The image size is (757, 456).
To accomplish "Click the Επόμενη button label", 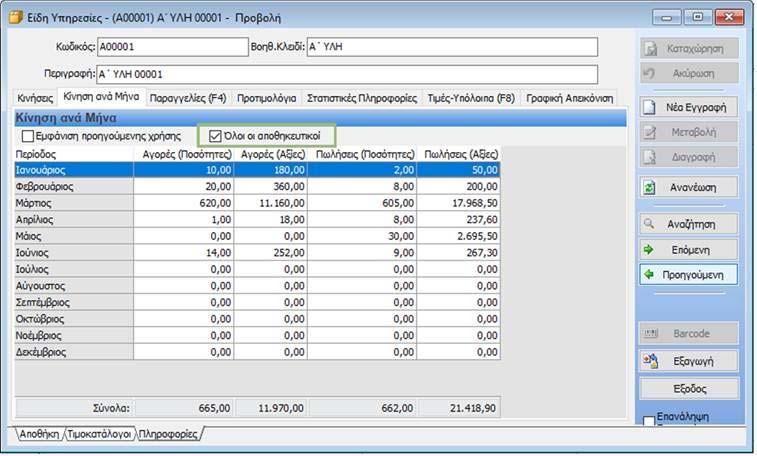I will (690, 250).
